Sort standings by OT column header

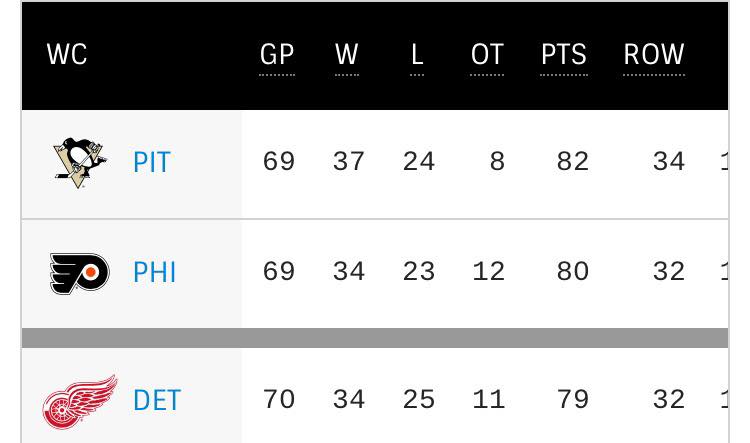[487, 54]
